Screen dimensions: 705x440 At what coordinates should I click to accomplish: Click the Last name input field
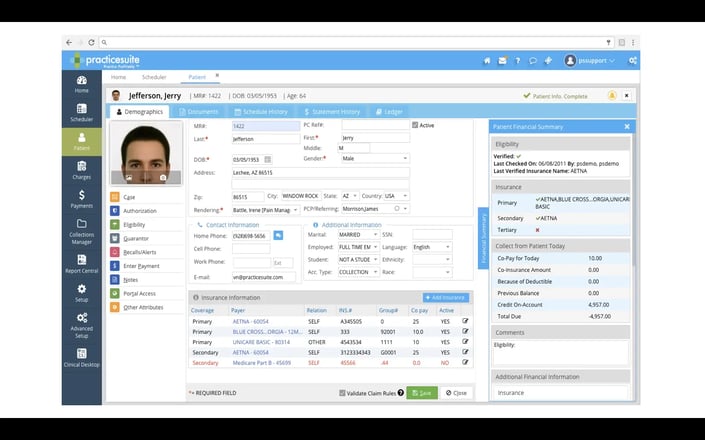265,139
